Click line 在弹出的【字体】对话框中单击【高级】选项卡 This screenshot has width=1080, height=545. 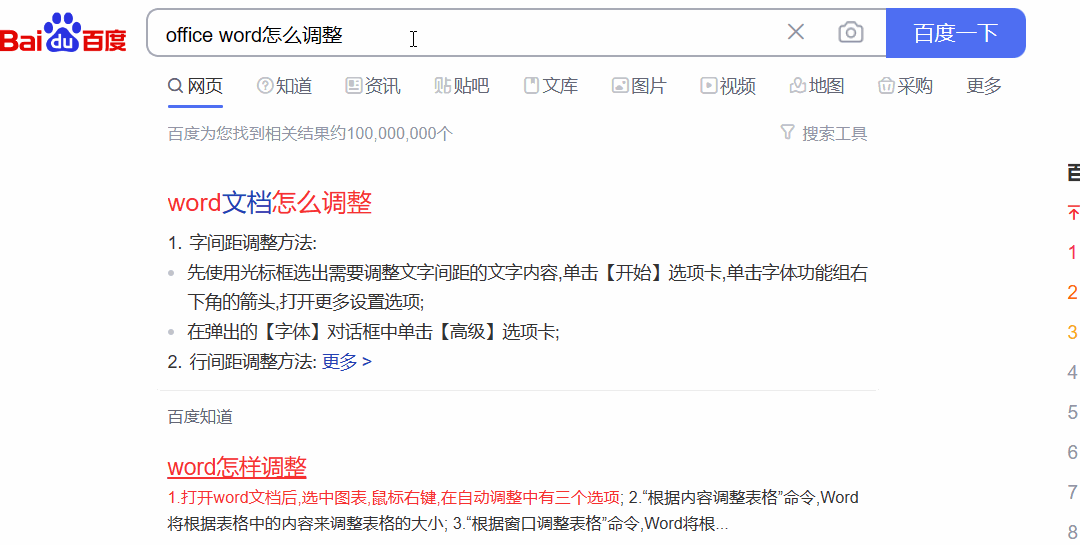tap(373, 332)
